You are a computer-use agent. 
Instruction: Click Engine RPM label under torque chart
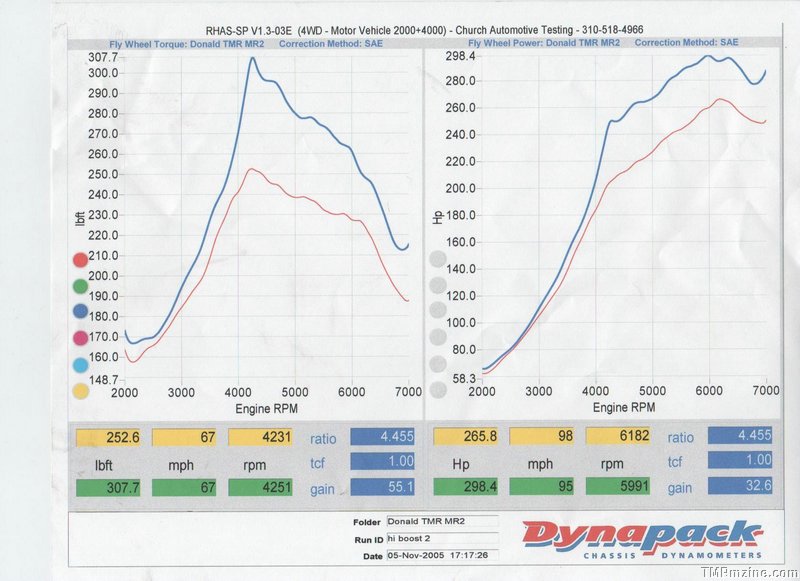click(x=266, y=409)
